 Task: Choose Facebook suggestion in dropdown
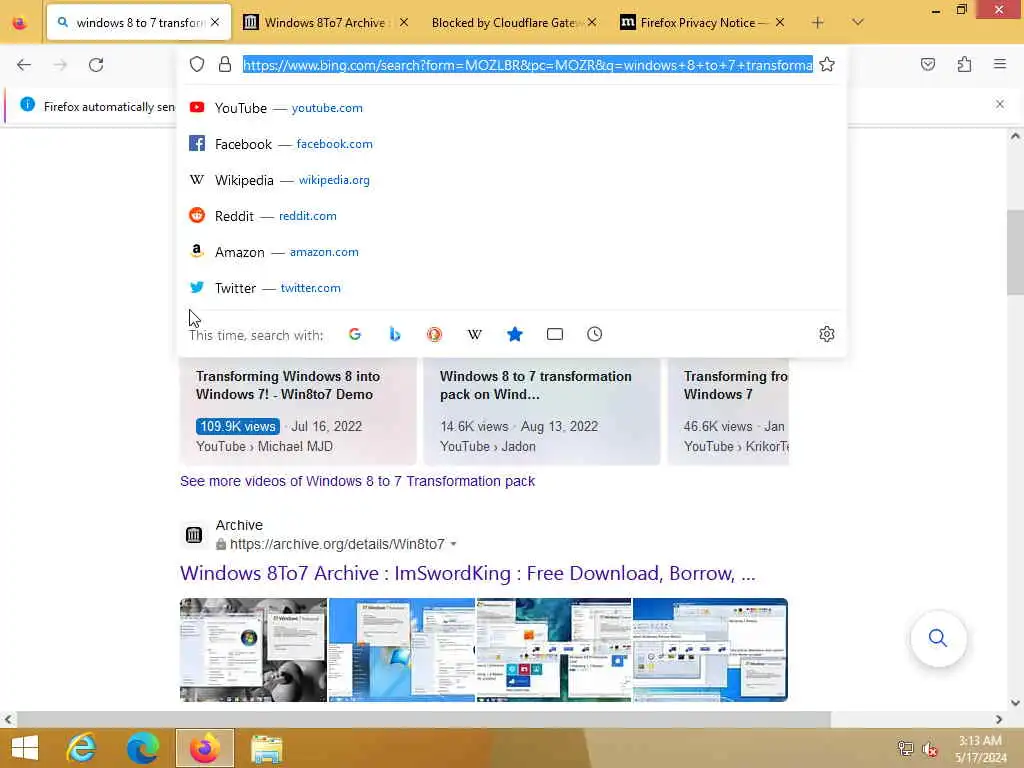(x=511, y=144)
